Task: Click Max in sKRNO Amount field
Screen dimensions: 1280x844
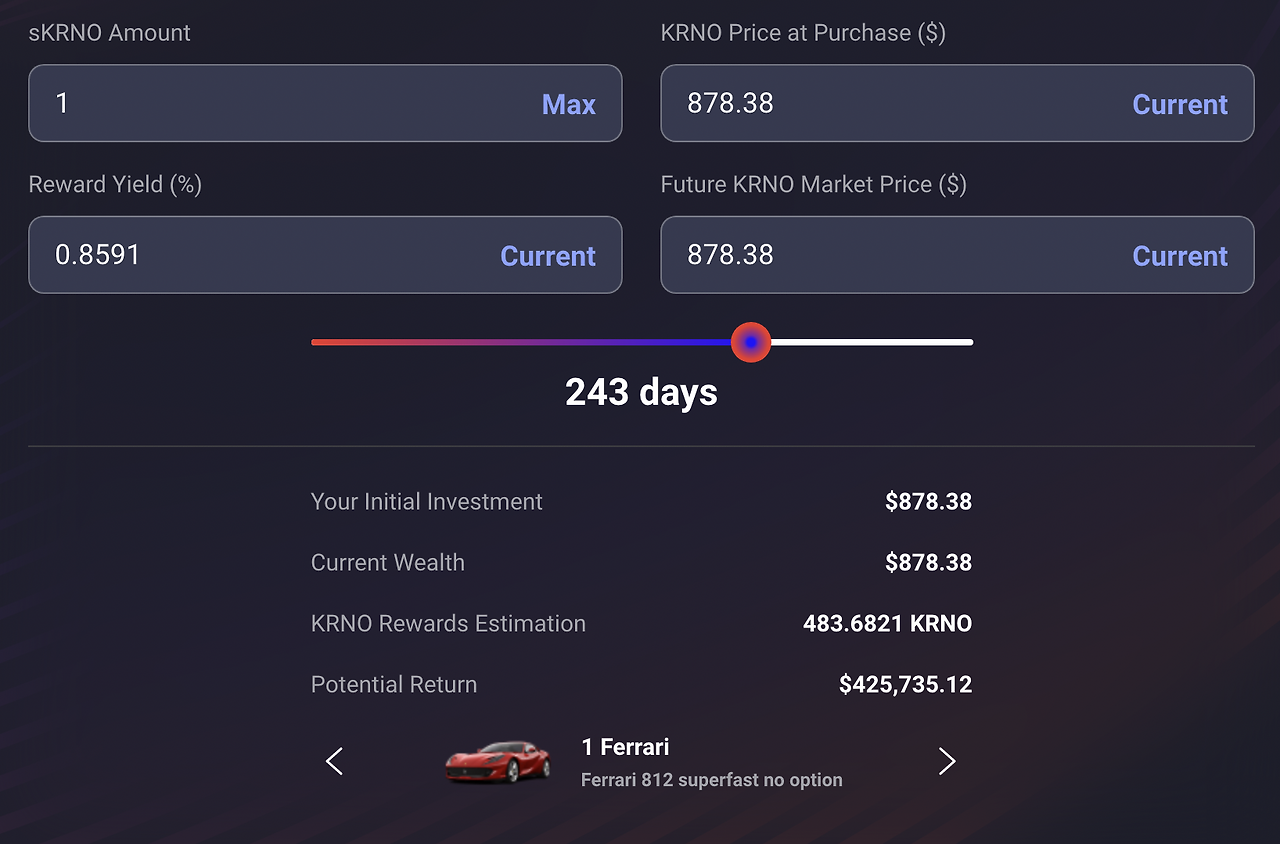Action: pos(568,104)
